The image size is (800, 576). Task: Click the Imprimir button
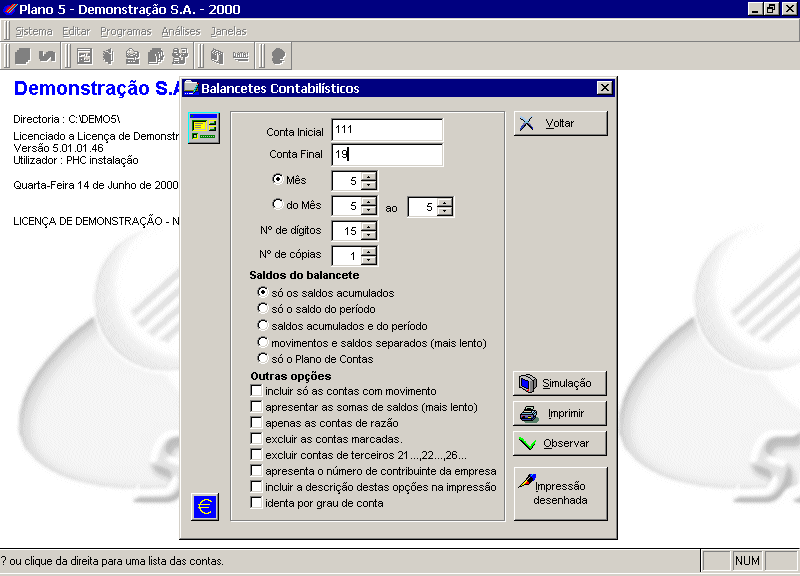click(560, 413)
